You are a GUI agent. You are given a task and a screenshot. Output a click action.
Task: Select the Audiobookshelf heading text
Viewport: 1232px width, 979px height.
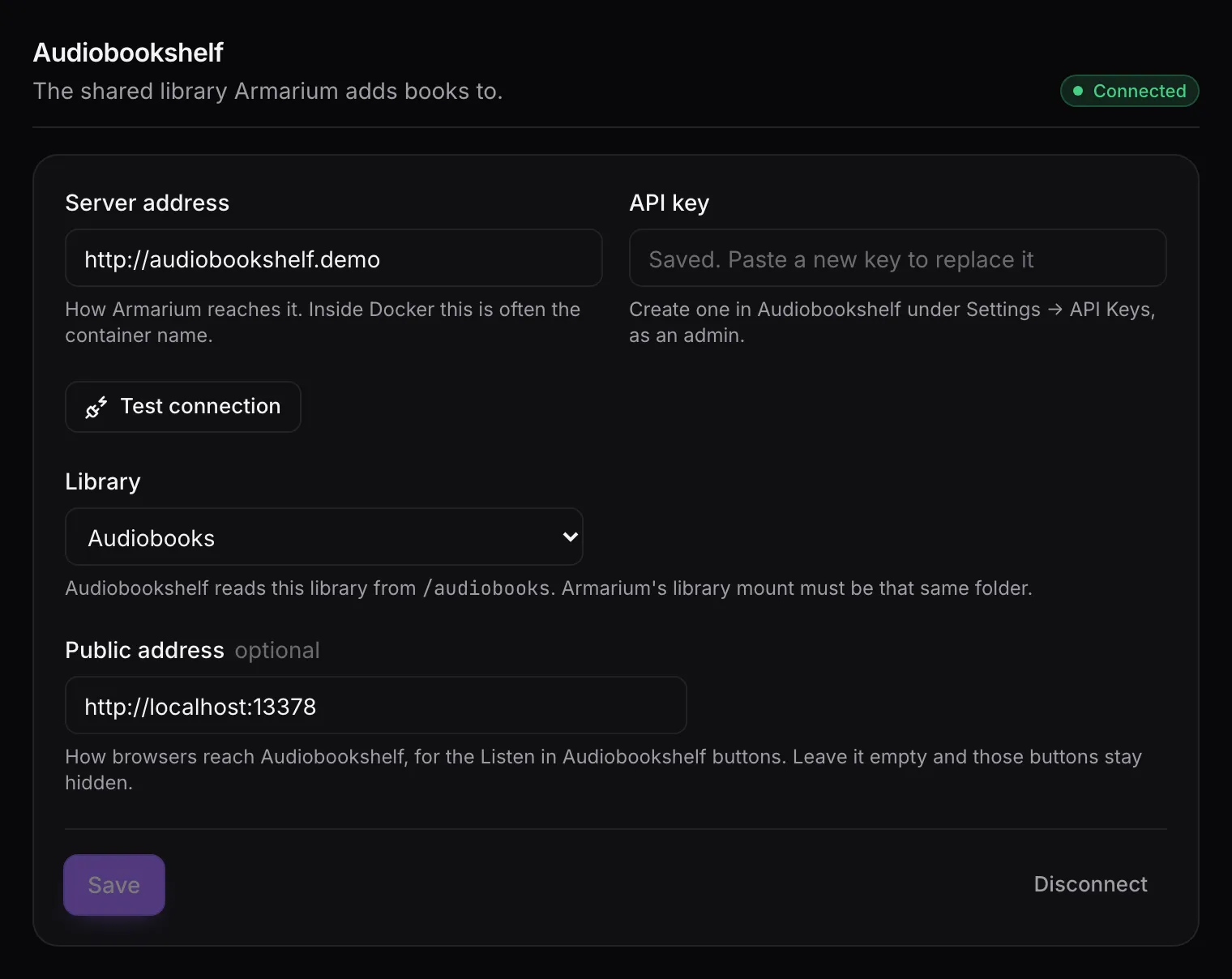[x=128, y=53]
